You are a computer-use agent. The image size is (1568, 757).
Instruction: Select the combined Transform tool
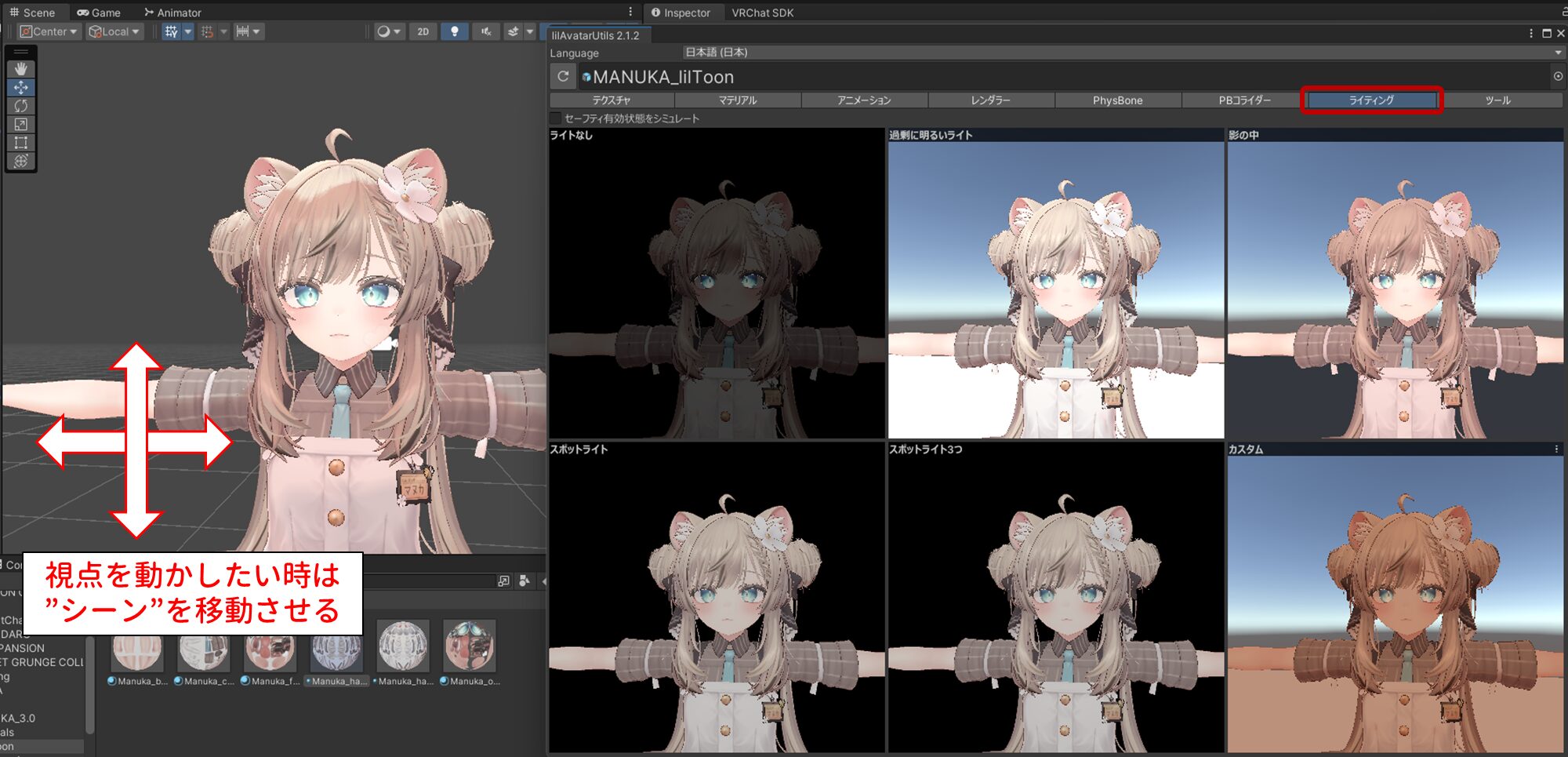point(20,161)
